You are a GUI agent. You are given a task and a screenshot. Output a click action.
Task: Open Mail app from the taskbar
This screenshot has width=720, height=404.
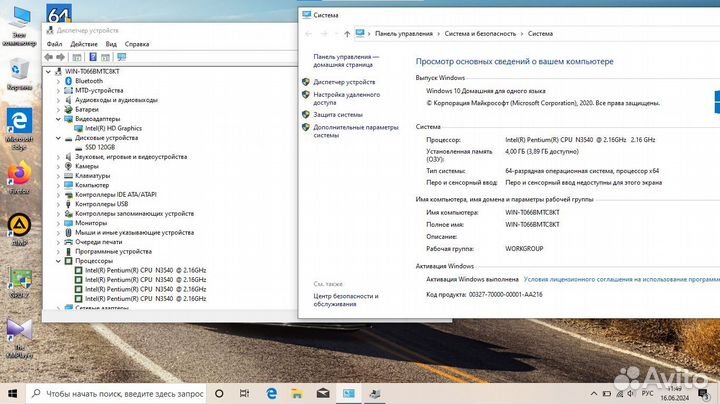coord(323,393)
